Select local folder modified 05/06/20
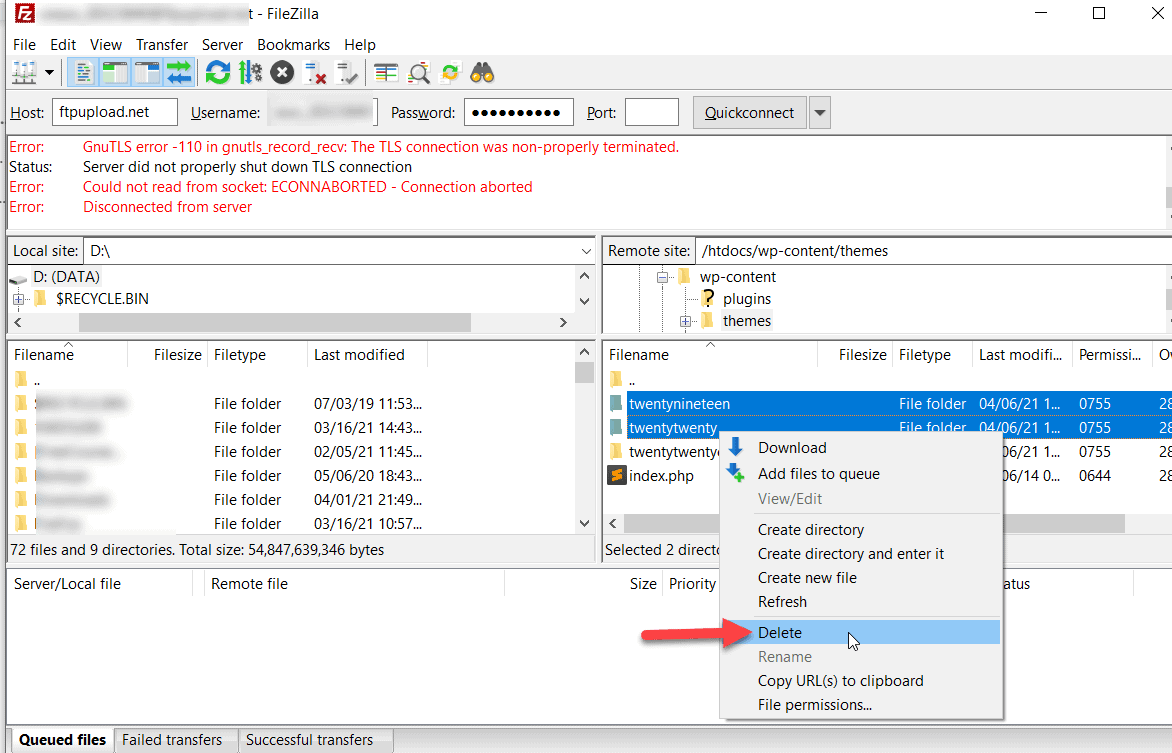1172x753 pixels. (292, 476)
